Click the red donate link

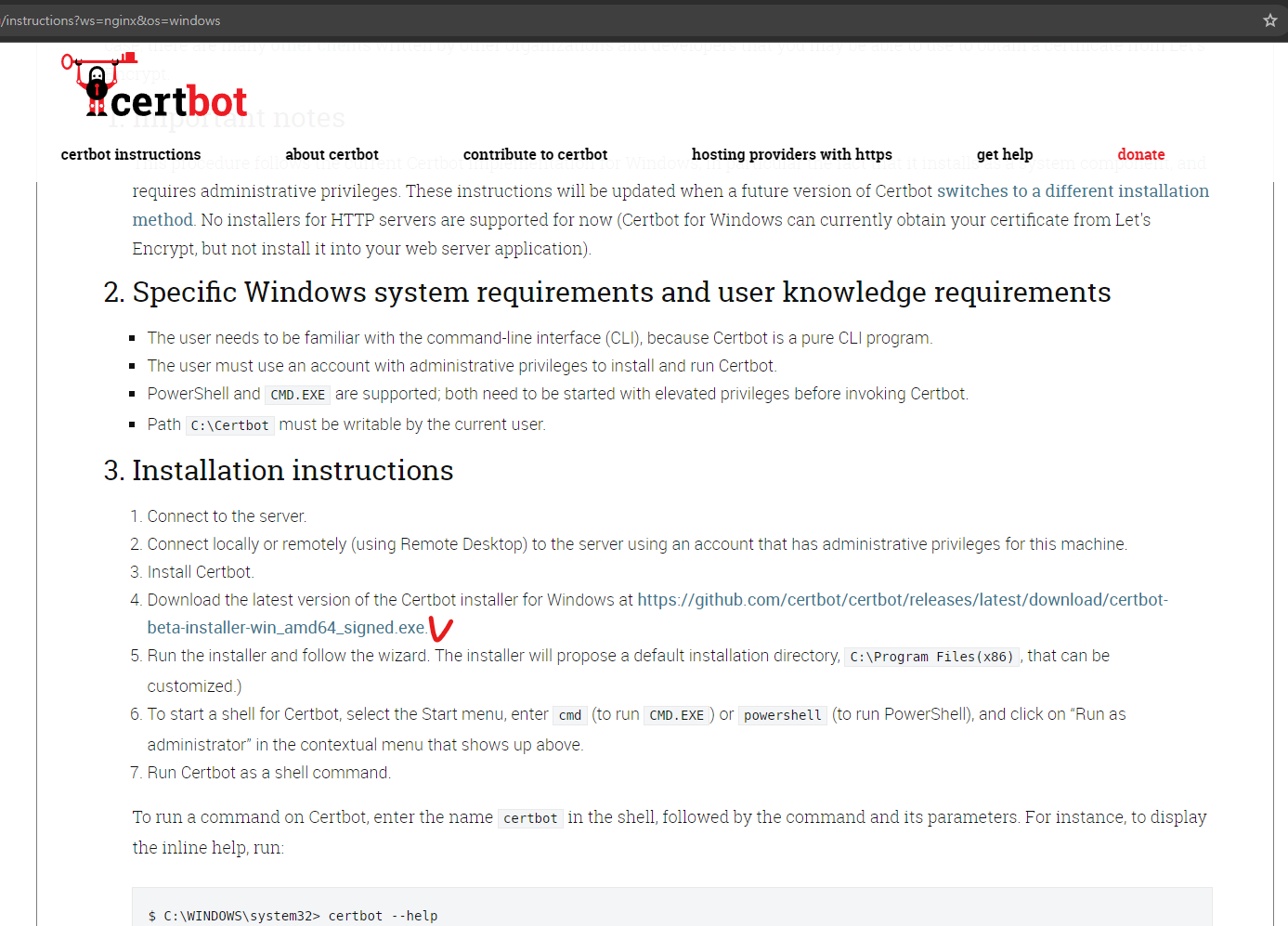point(1141,154)
